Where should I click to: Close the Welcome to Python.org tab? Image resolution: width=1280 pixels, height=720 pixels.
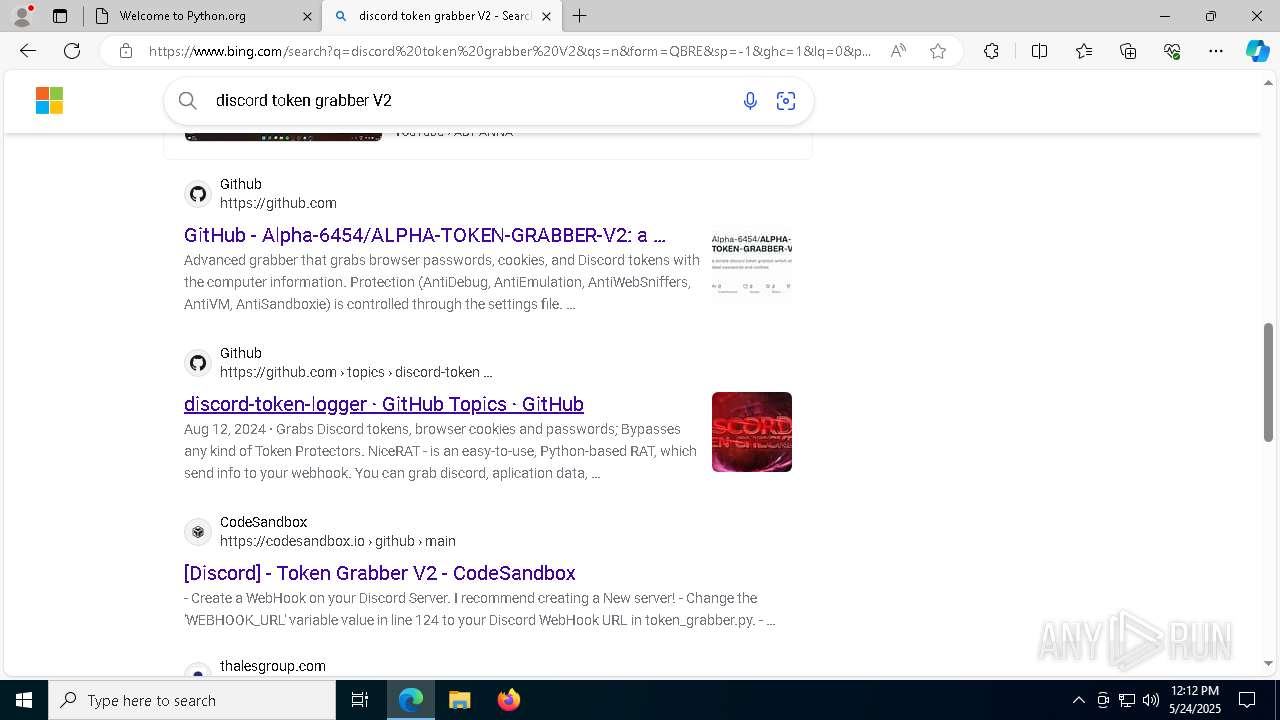coord(305,16)
